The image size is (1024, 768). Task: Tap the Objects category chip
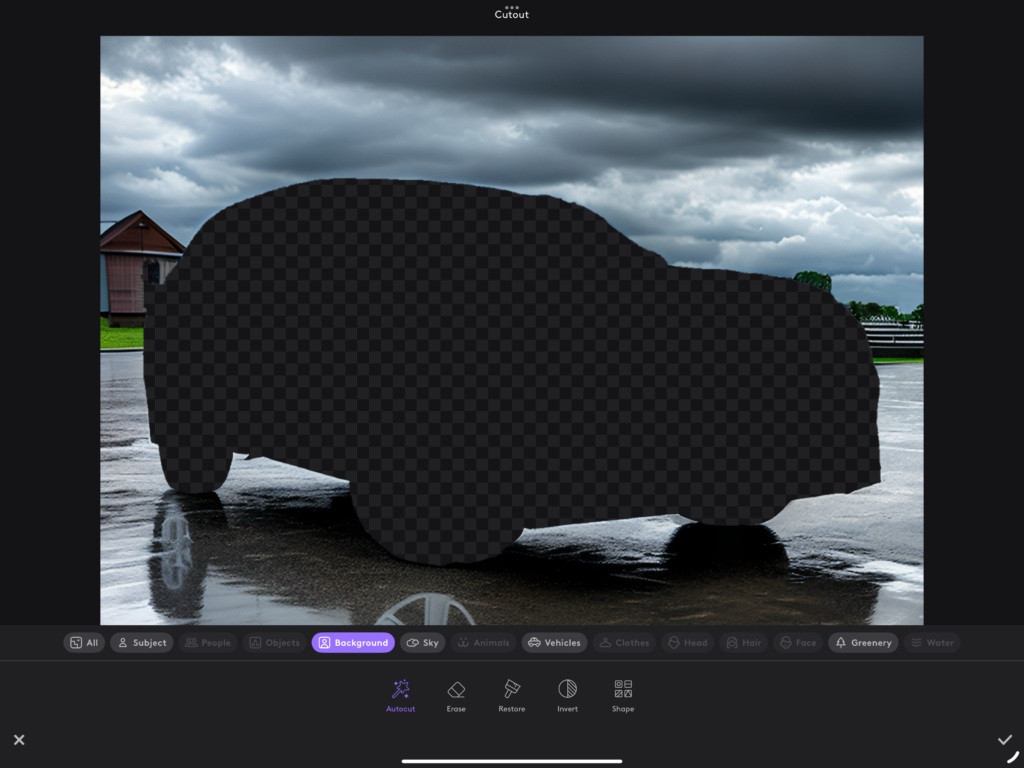point(274,643)
